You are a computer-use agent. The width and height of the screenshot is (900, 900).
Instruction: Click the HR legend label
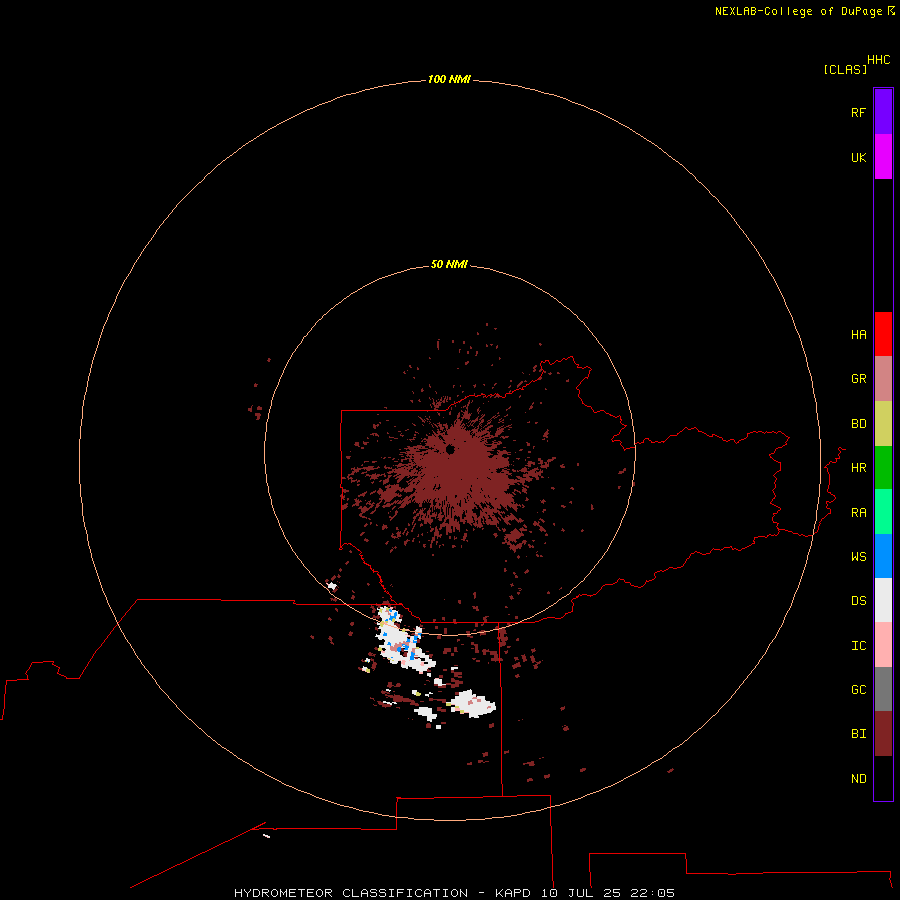[x=858, y=468]
